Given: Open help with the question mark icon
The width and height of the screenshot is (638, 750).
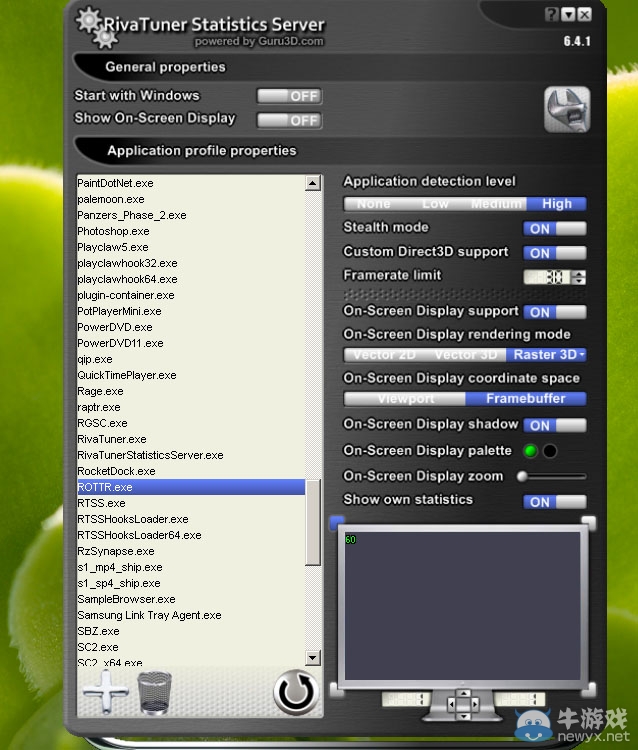Looking at the screenshot, I should [x=551, y=14].
